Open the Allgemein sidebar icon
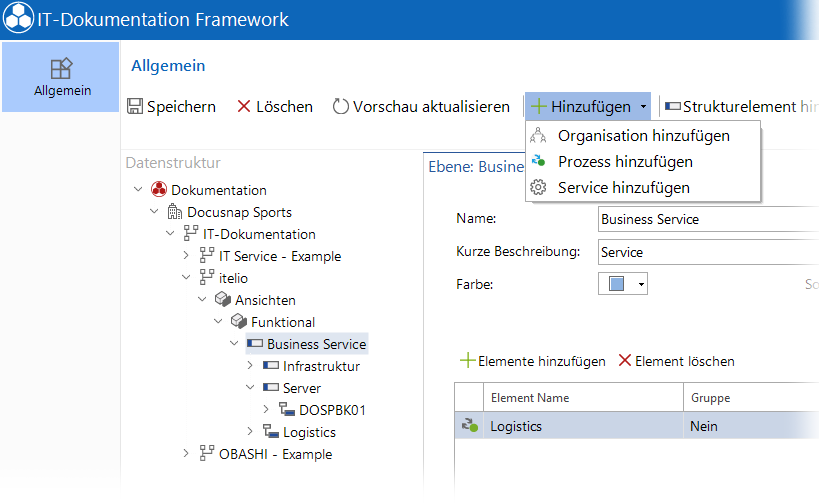819x503 pixels. (x=61, y=68)
